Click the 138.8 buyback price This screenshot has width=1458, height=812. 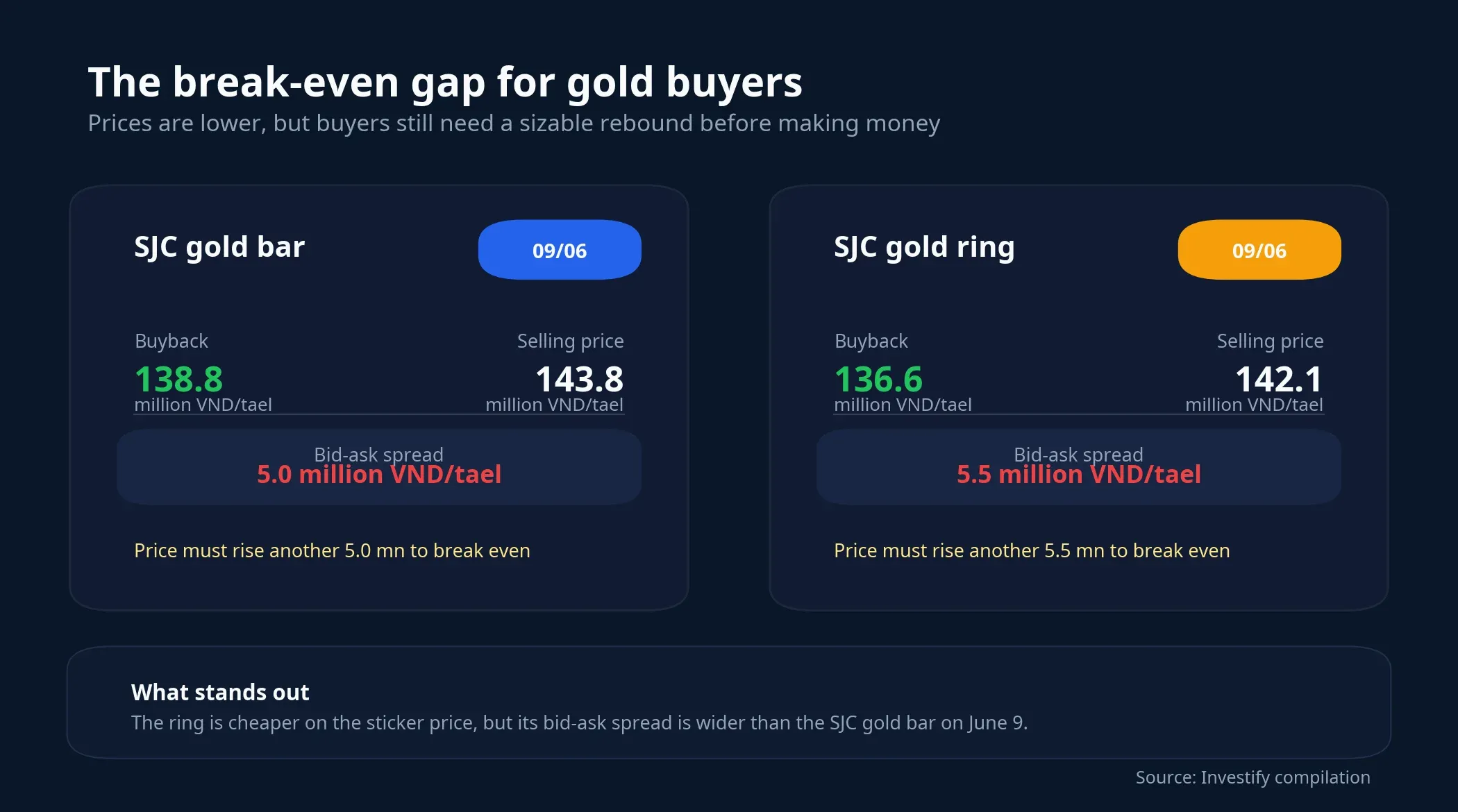pos(178,379)
